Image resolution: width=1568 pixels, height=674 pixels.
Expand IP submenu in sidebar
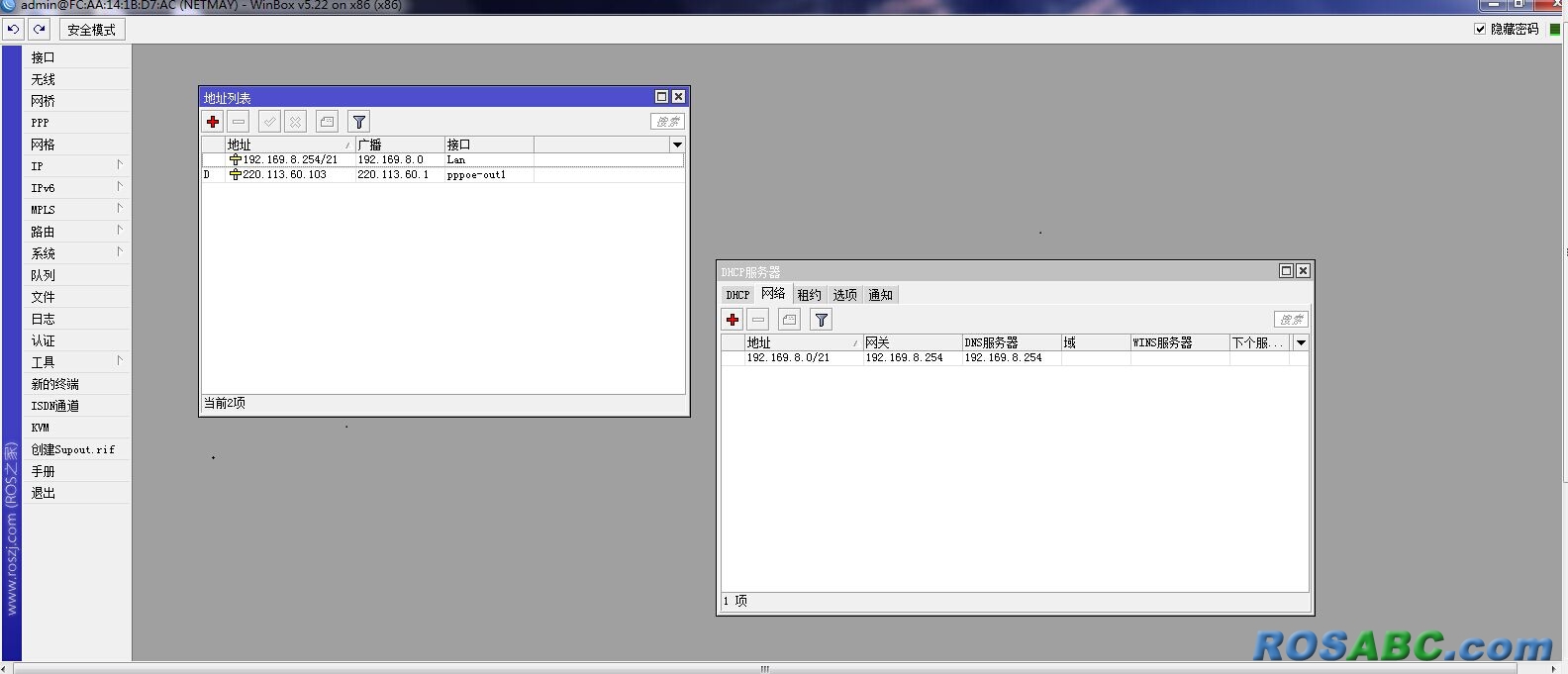point(77,166)
